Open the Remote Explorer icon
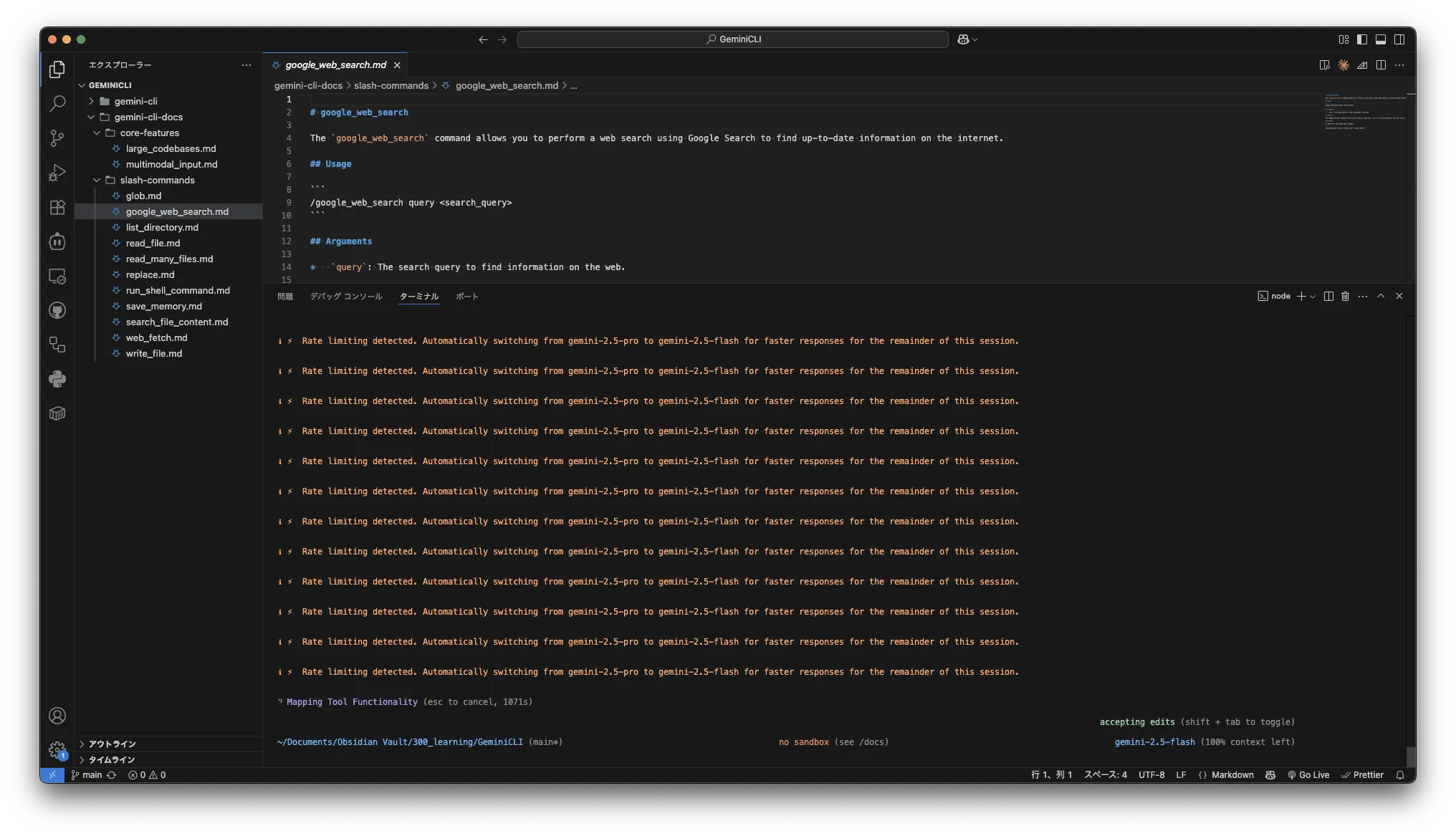Viewport: 1456px width, 836px height. tap(57, 275)
